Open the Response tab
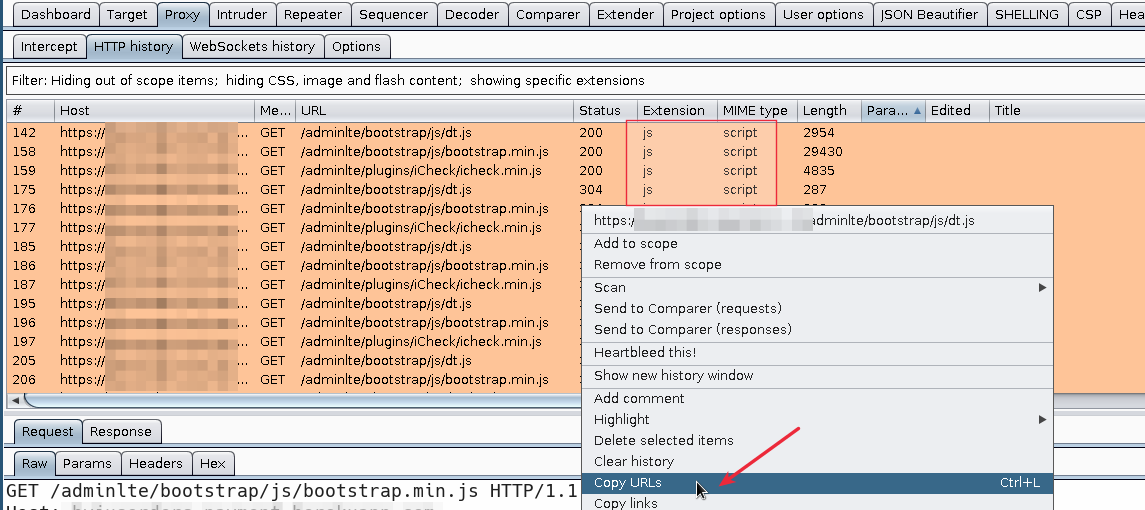 (121, 431)
